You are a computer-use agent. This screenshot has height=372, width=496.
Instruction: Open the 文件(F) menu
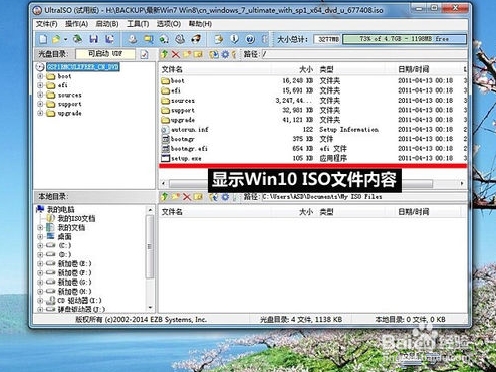click(x=47, y=24)
